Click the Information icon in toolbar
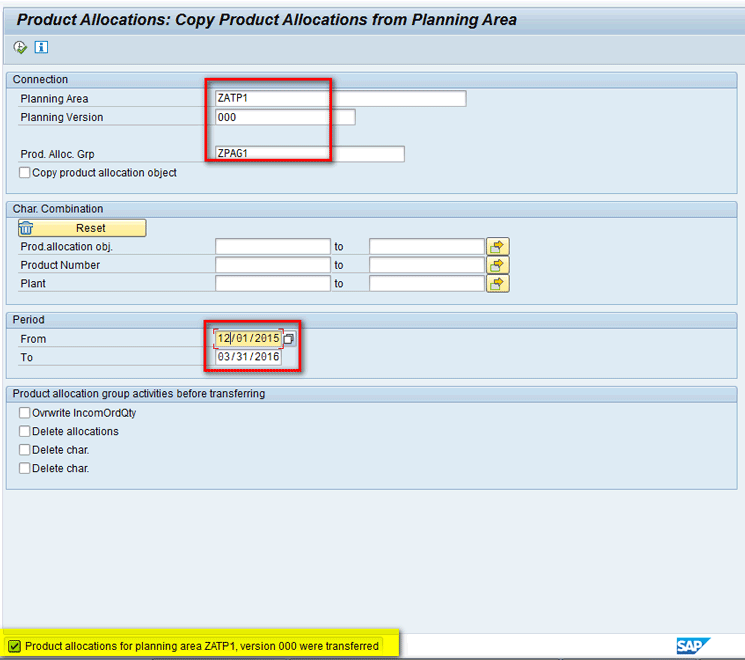 pos(41,47)
